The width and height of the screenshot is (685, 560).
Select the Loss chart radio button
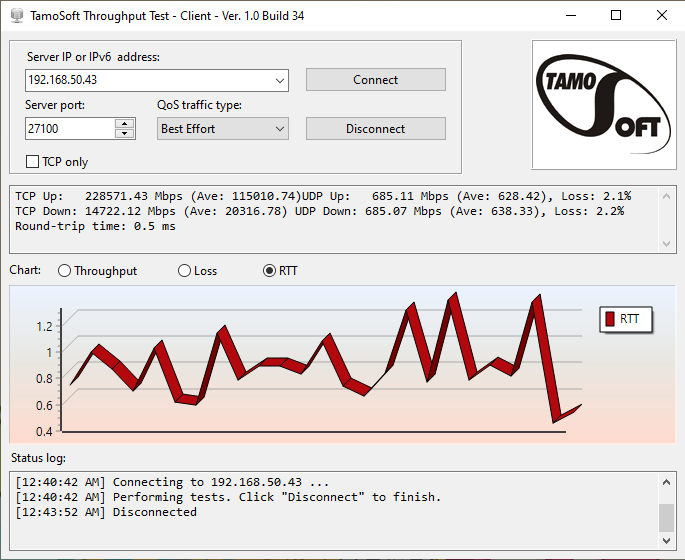click(184, 271)
